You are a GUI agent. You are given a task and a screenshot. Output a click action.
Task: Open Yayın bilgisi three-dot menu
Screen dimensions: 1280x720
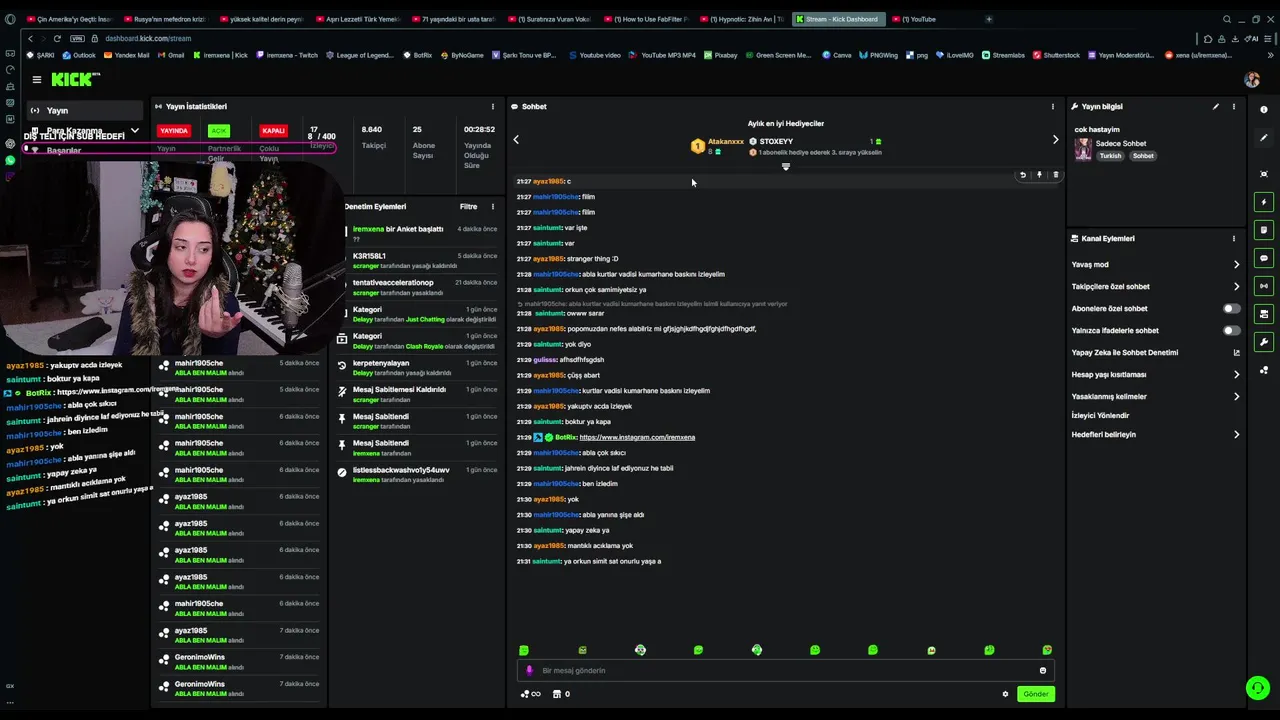(1233, 106)
